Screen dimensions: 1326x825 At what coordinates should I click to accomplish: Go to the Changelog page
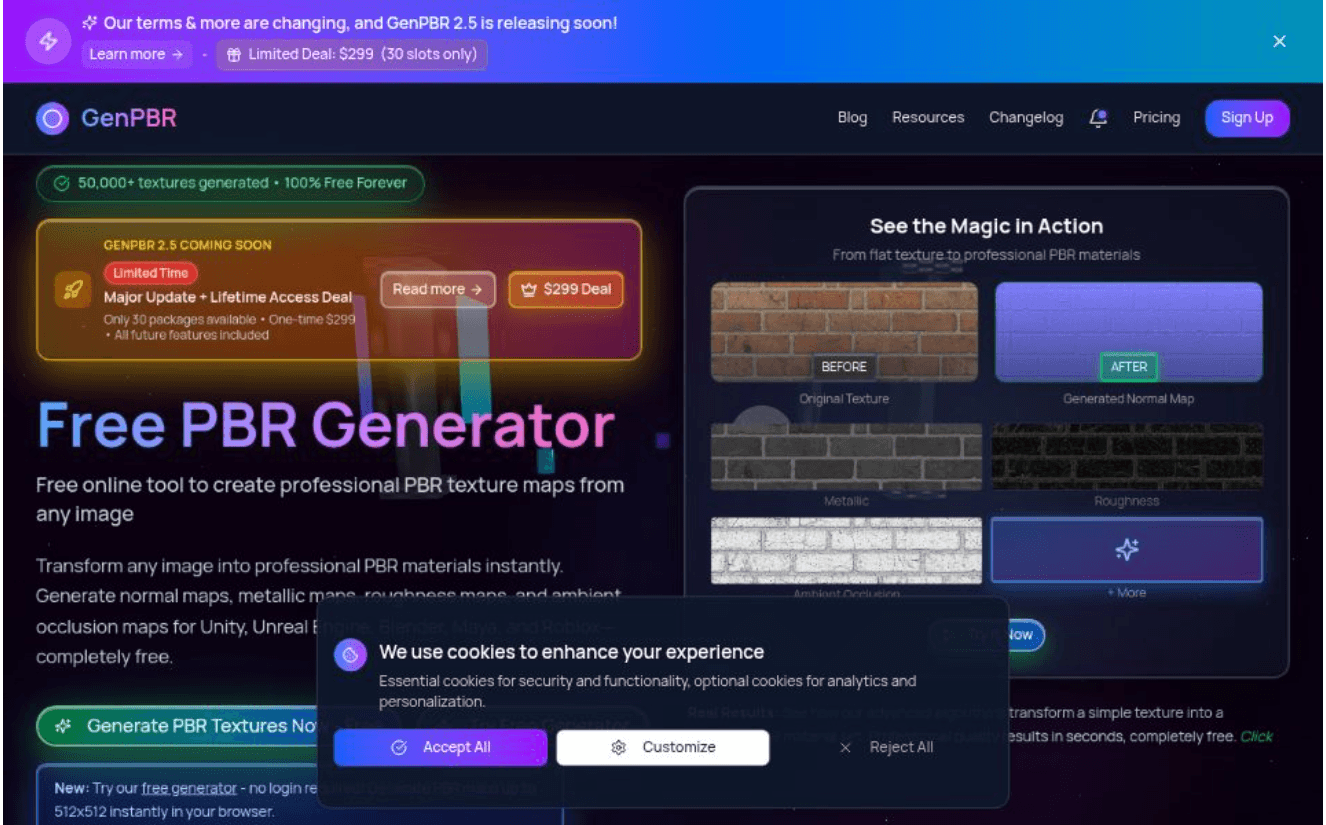tap(1026, 118)
